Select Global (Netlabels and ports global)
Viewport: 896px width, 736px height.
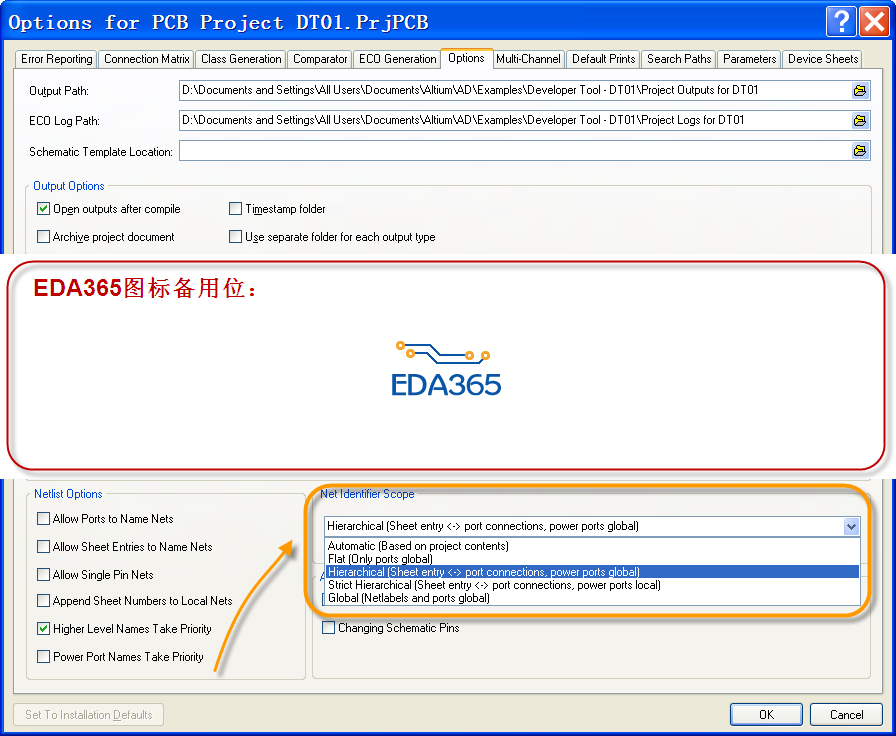tap(593, 598)
